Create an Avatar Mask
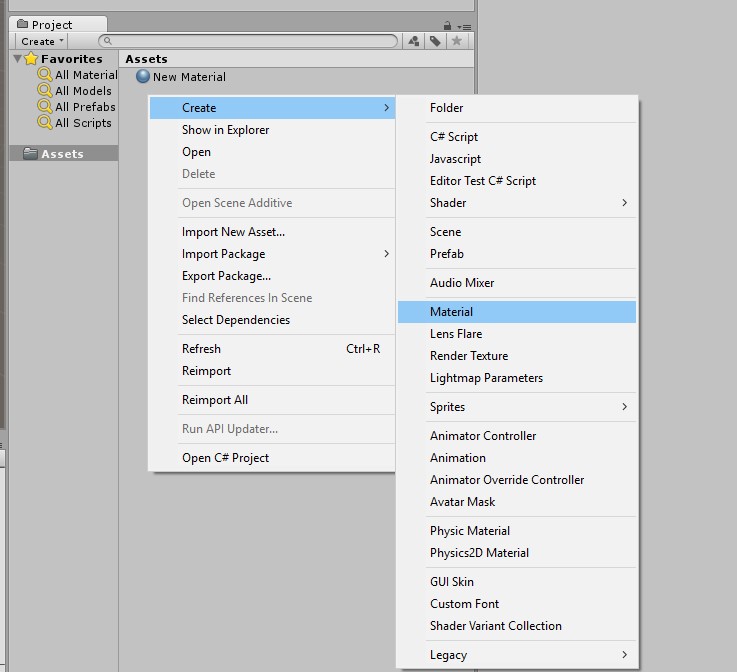This screenshot has width=737, height=672. click(x=517, y=502)
